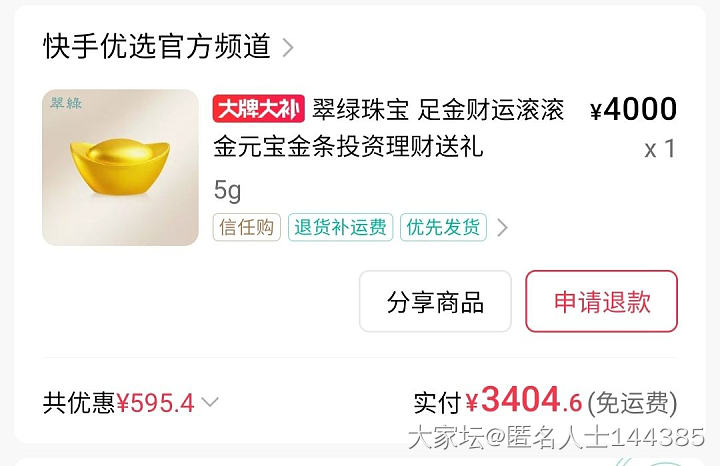Select the 5g specification text

227,190
